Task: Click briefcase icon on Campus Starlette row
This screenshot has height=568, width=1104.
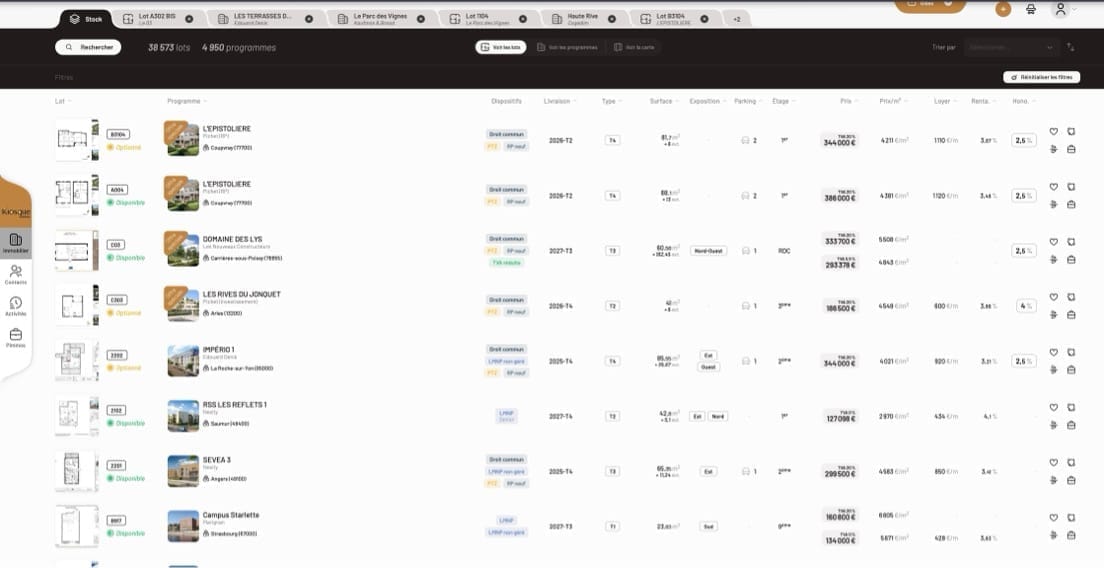Action: [1071, 535]
